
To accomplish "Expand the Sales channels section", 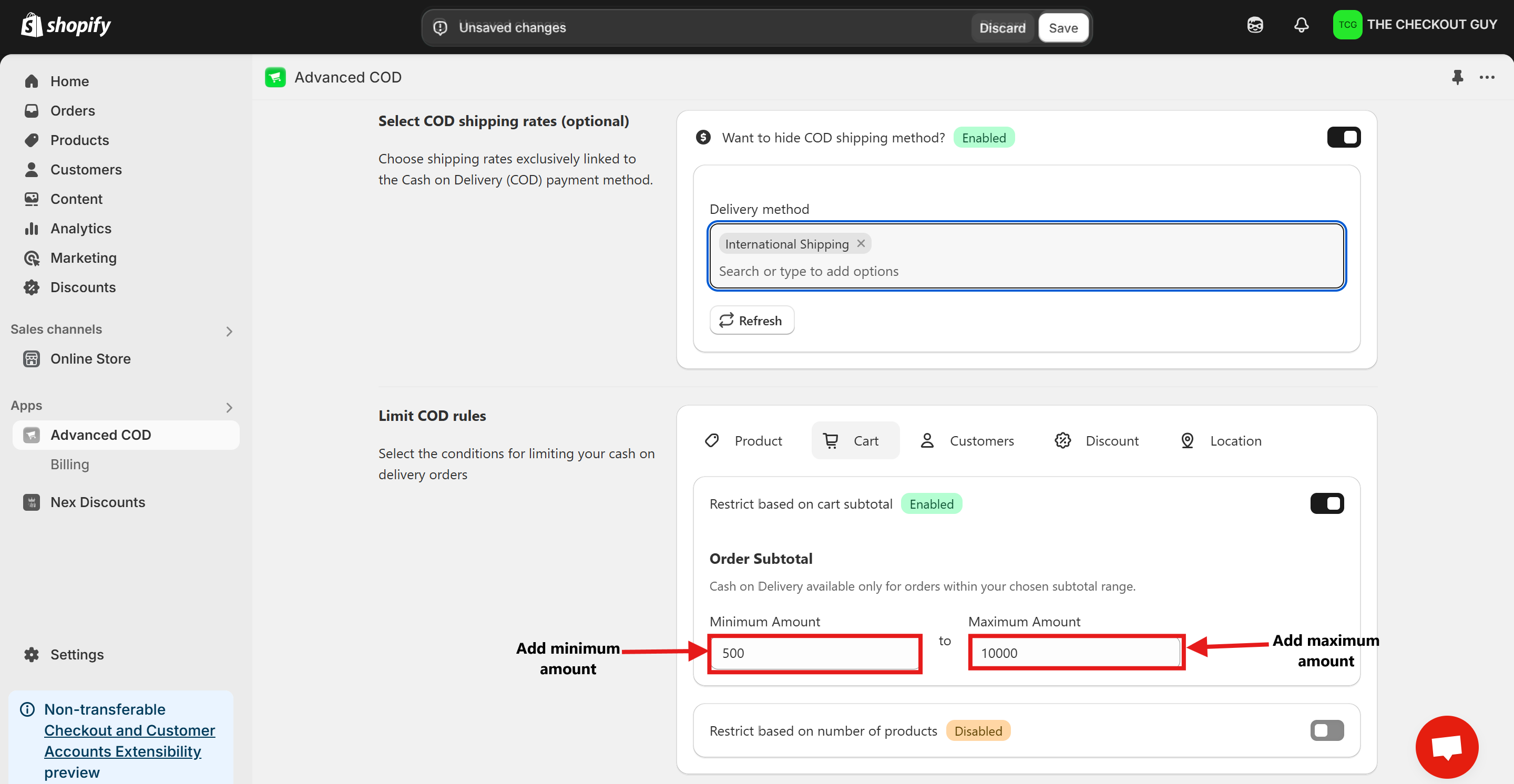I will (x=229, y=331).
